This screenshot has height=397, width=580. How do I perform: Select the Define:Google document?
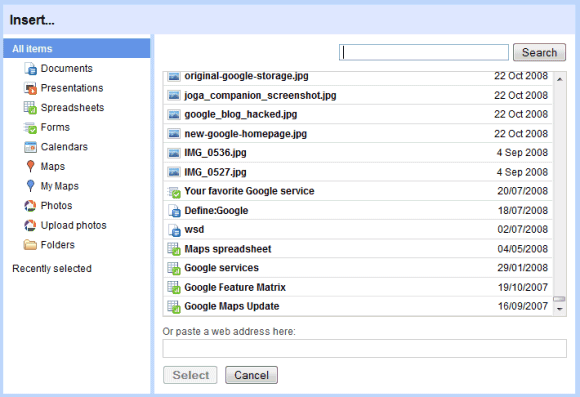(216, 211)
